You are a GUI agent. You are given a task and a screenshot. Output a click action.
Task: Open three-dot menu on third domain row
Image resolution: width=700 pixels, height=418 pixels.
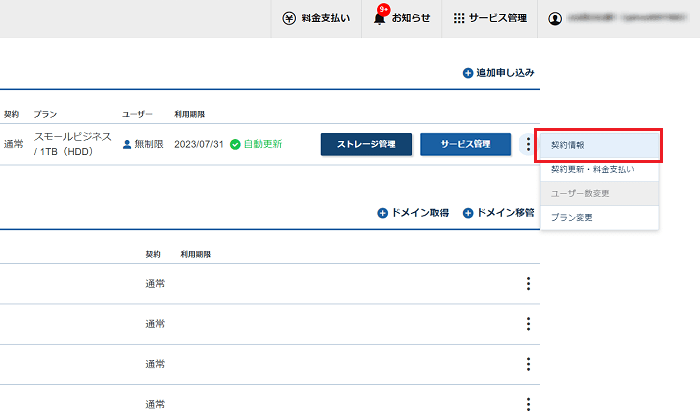(528, 364)
